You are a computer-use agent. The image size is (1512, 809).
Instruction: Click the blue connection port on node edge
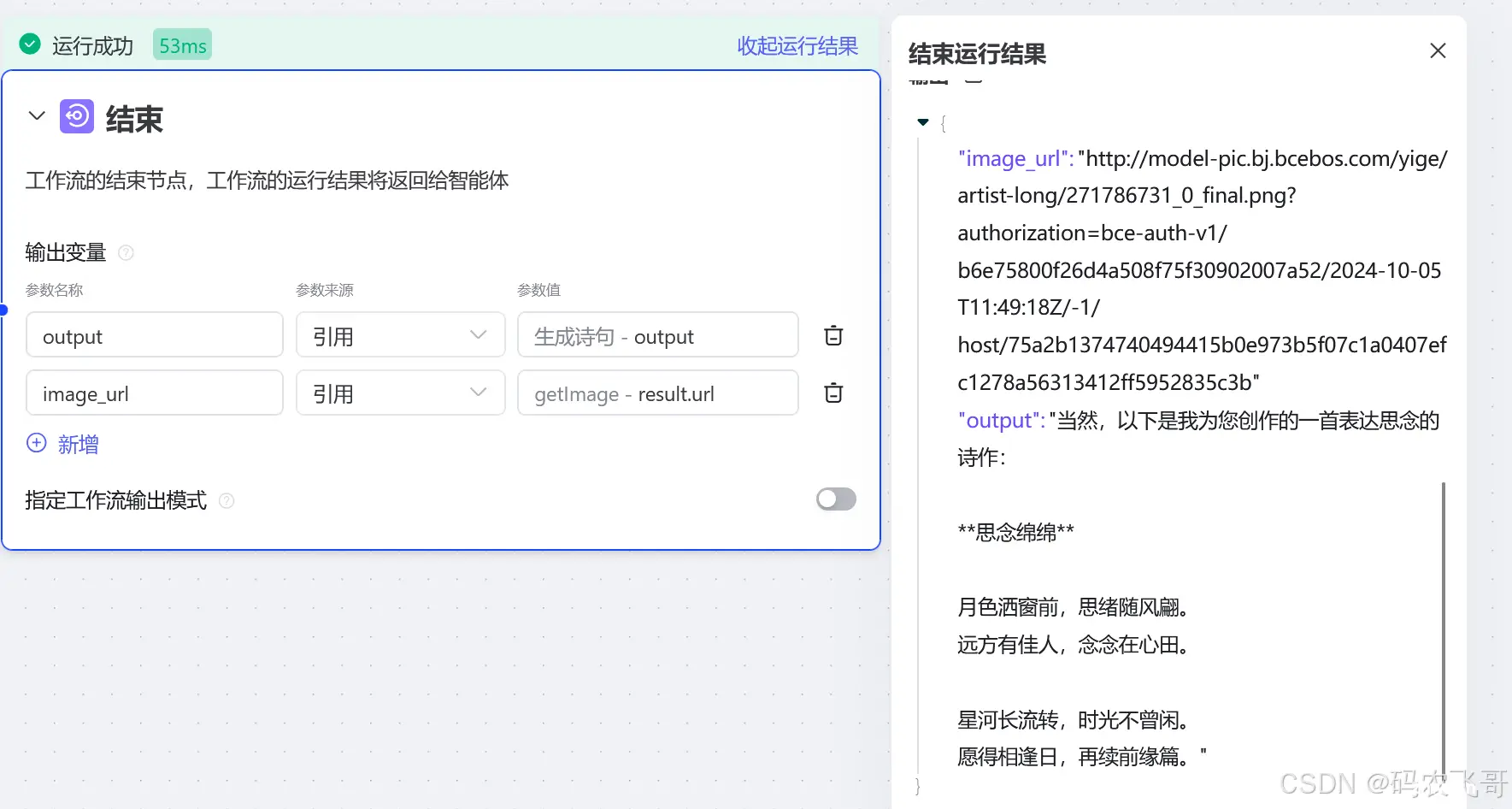point(3,310)
